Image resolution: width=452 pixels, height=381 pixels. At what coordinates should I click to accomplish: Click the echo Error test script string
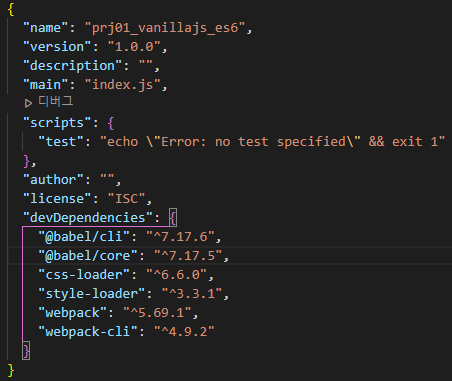pos(272,142)
